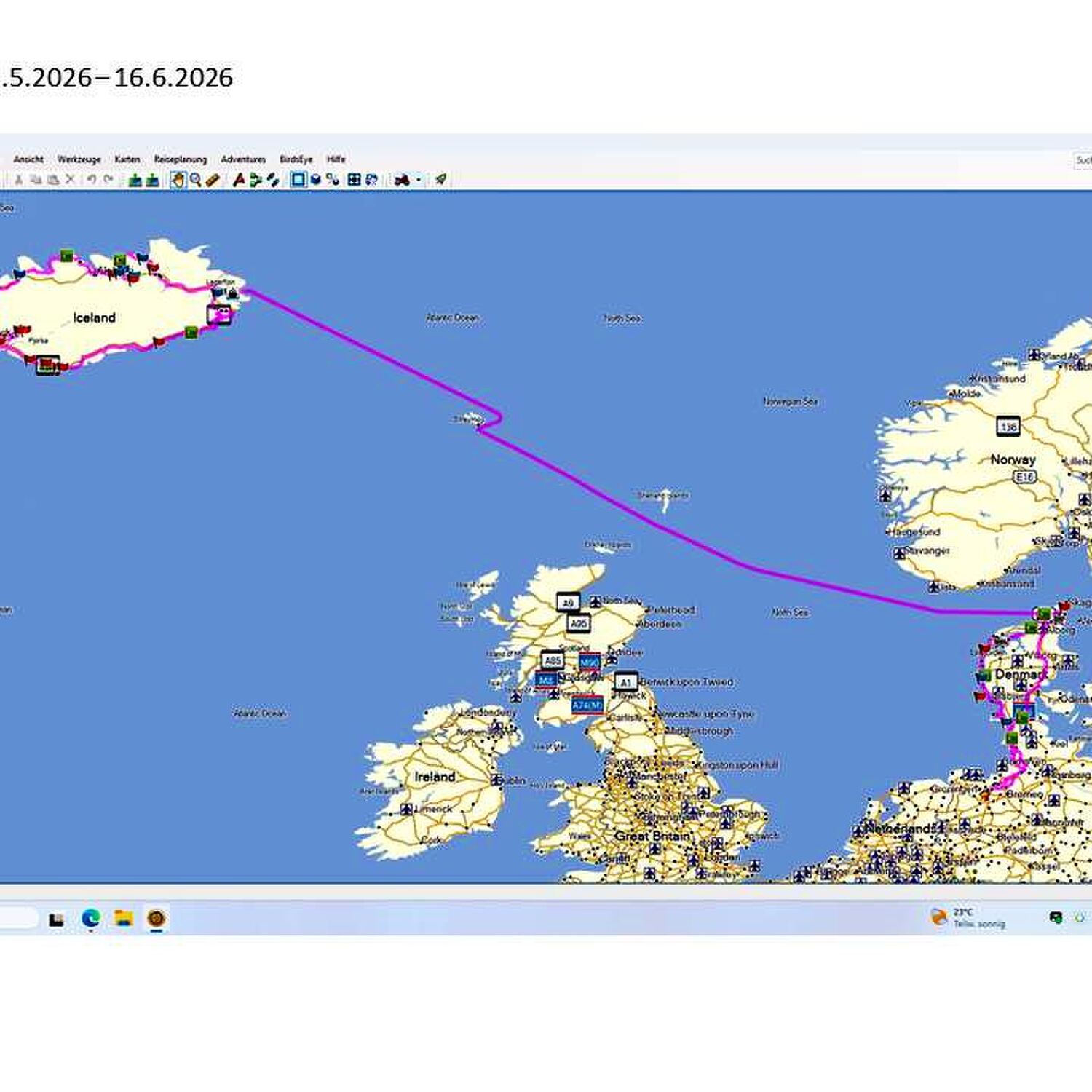
Task: Click the Great Britain map label
Action: tap(652, 836)
